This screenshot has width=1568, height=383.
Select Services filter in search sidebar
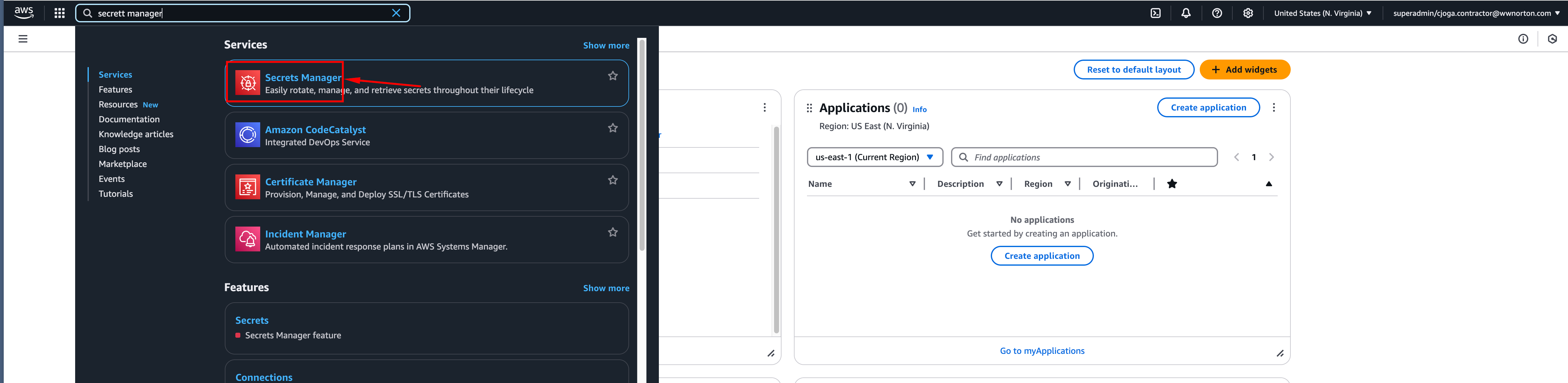(115, 74)
